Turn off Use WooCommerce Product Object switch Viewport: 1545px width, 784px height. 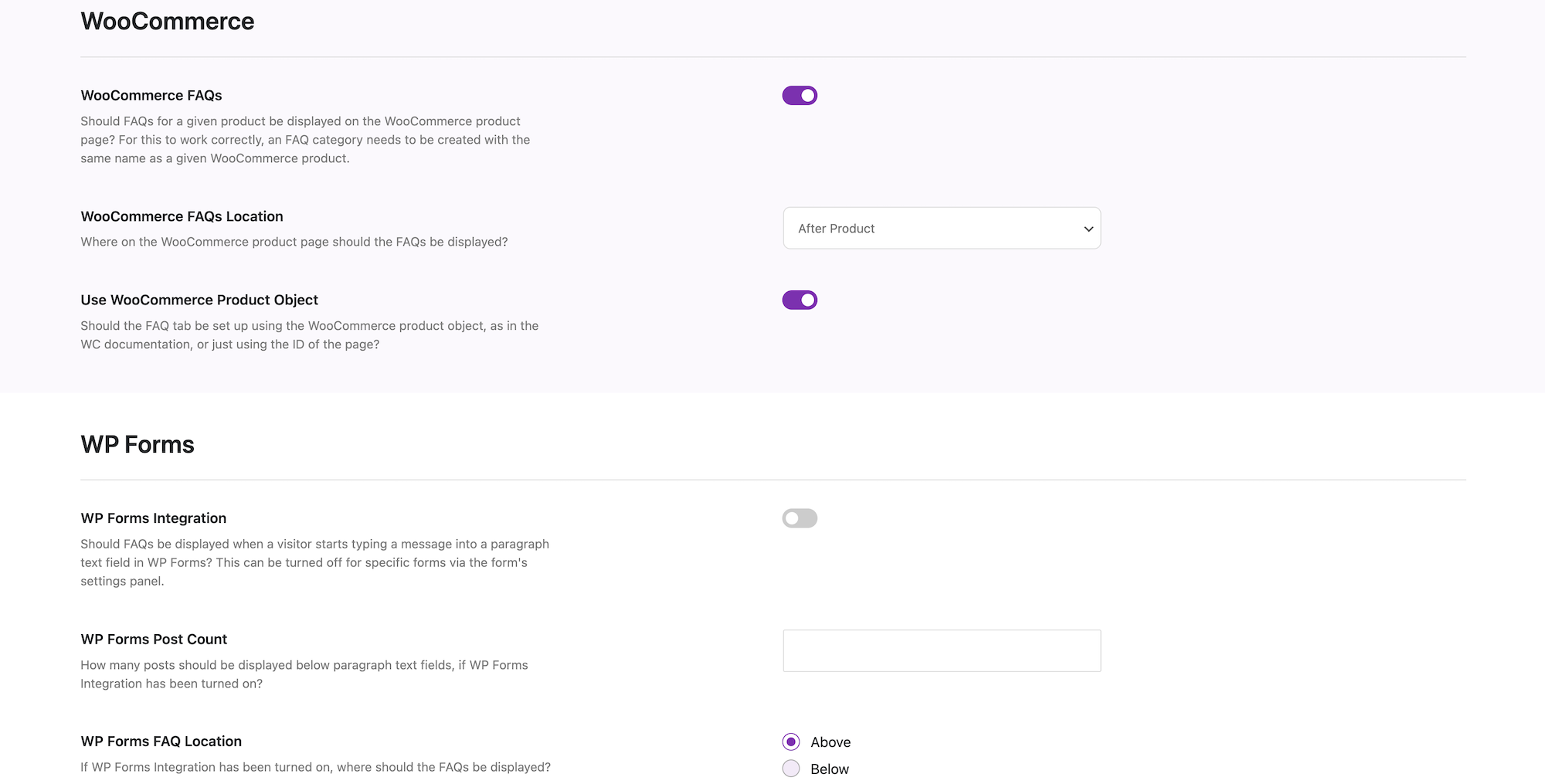click(x=800, y=300)
